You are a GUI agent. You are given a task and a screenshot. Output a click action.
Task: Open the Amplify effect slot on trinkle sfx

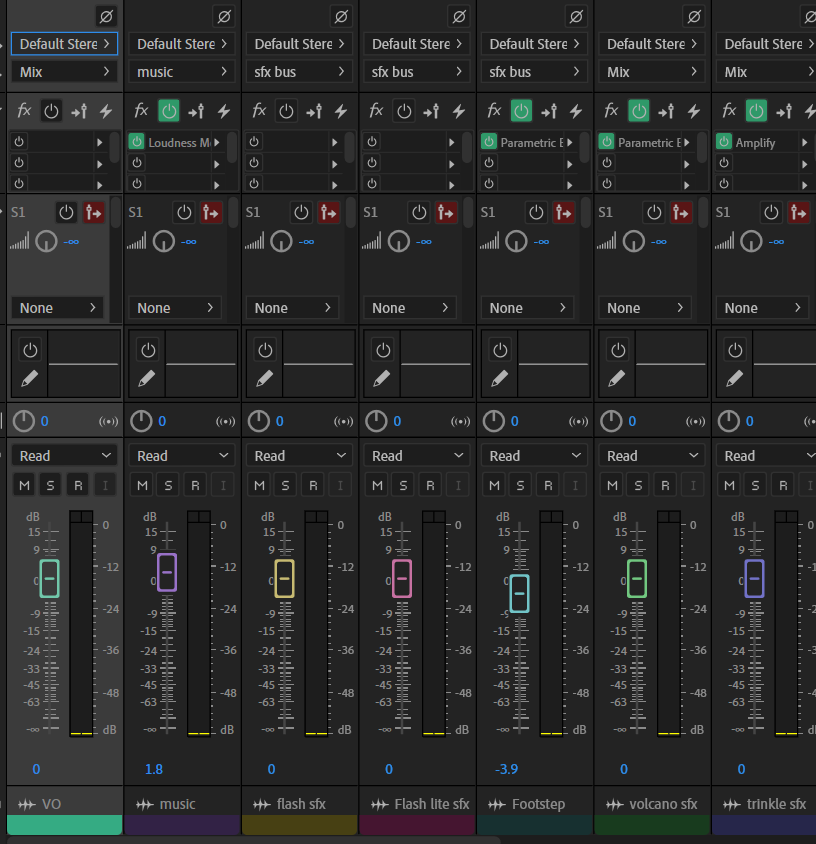pos(755,142)
